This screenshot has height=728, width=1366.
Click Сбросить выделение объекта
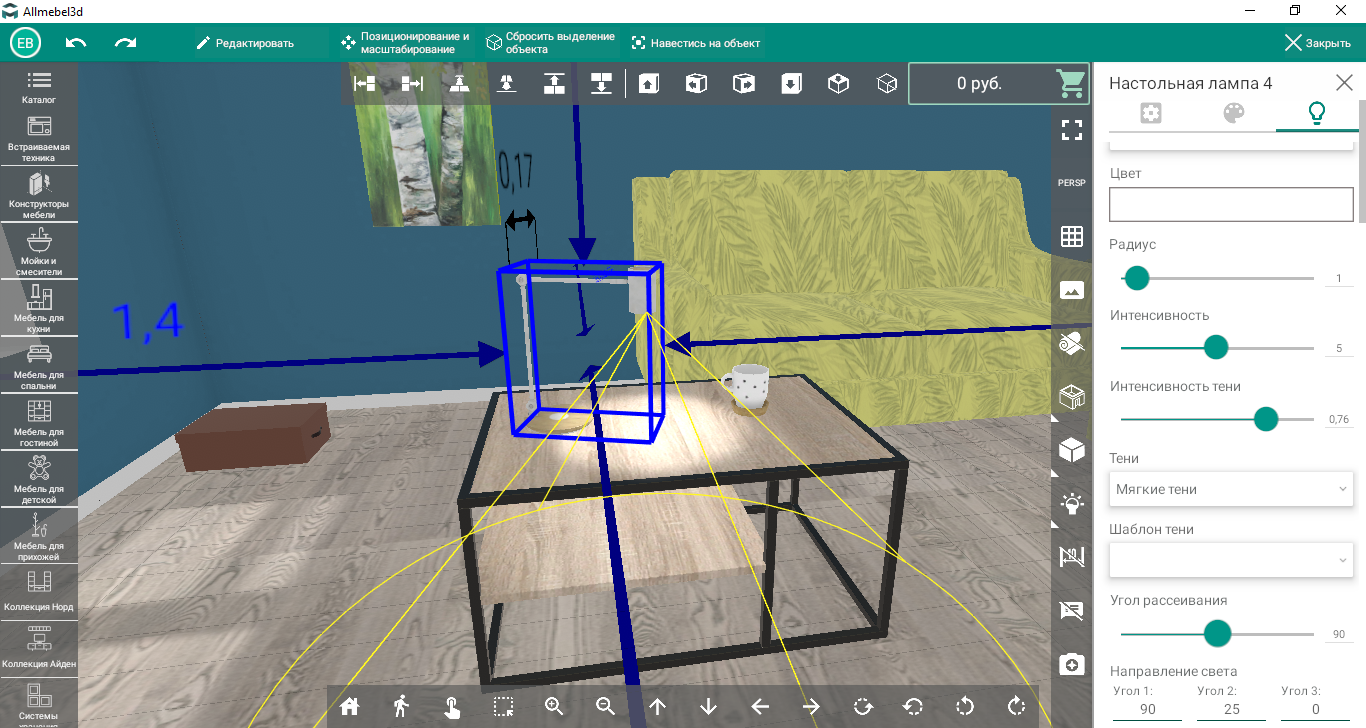coord(550,43)
